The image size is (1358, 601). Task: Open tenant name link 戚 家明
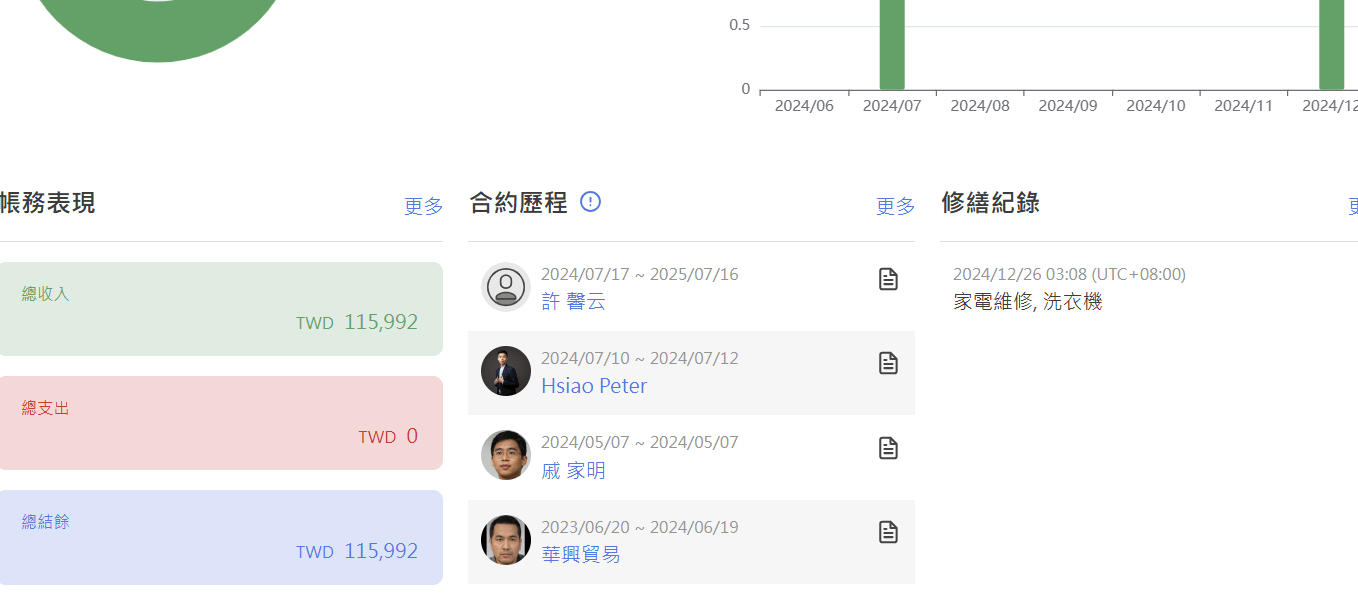[573, 471]
